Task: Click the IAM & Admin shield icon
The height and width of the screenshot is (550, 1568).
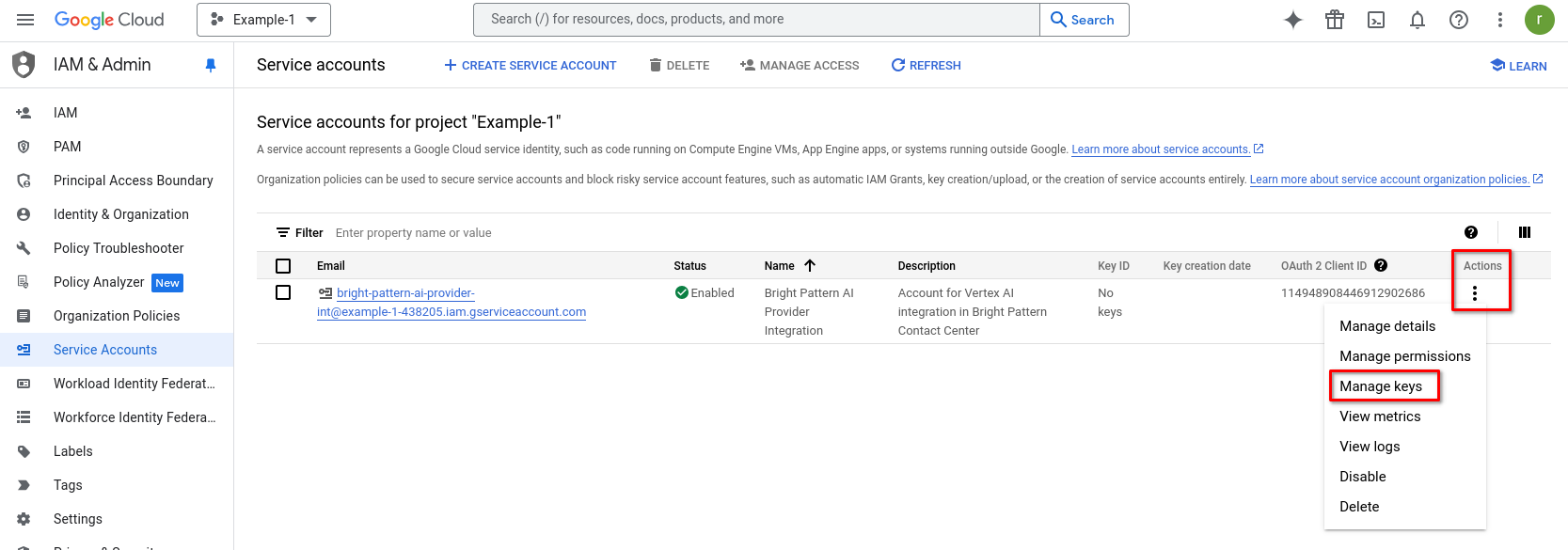Action: click(24, 65)
